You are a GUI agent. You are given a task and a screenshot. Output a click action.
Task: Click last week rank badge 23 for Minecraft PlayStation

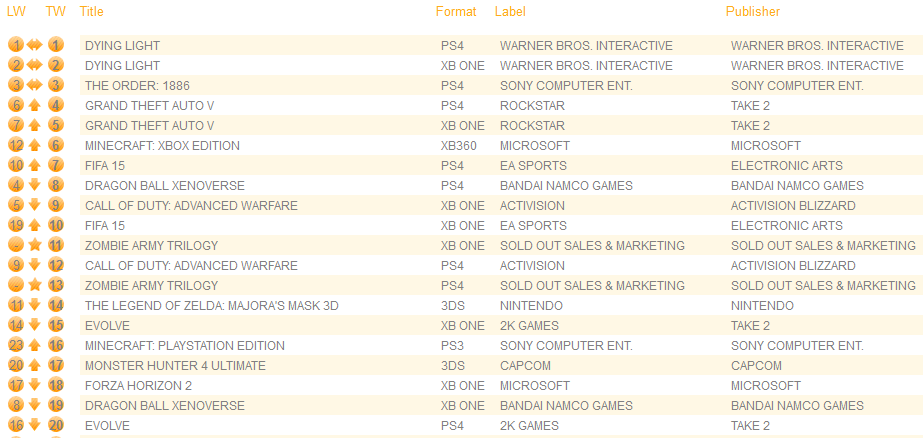pos(16,346)
